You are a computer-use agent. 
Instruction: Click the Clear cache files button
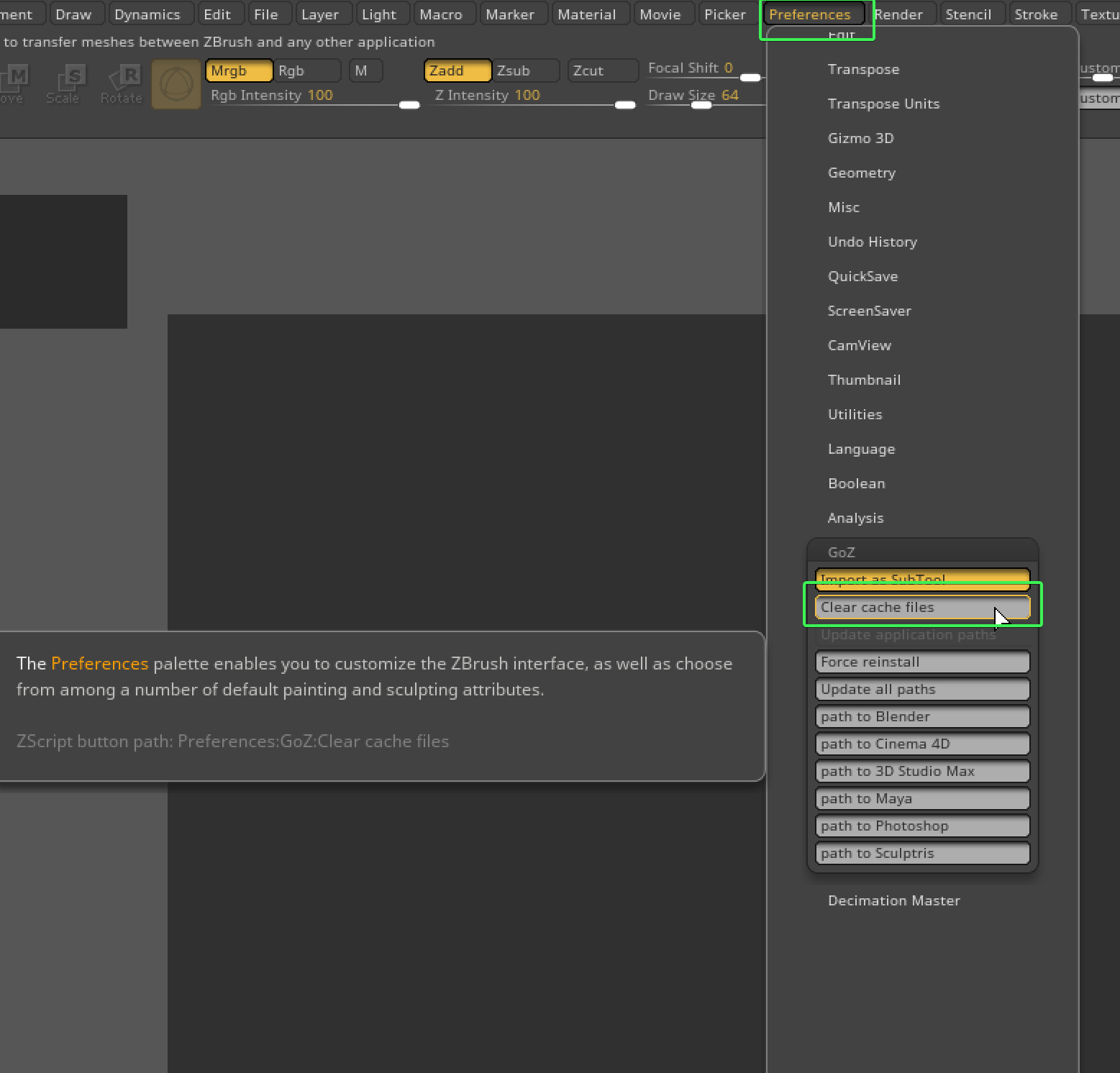coord(922,607)
